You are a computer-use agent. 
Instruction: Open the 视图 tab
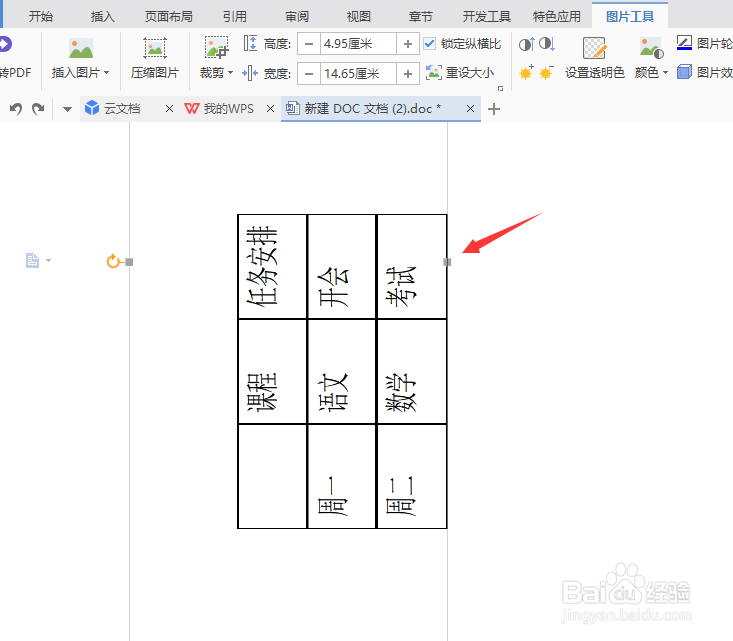tap(359, 17)
